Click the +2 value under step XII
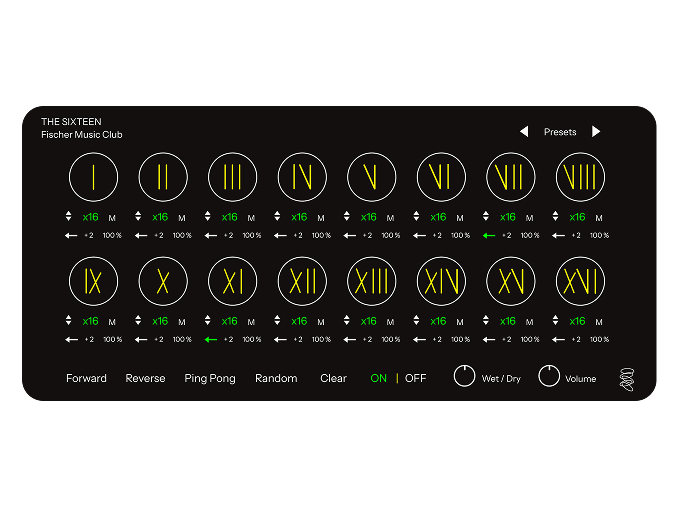Screen dimensions: 677x508 298,340
